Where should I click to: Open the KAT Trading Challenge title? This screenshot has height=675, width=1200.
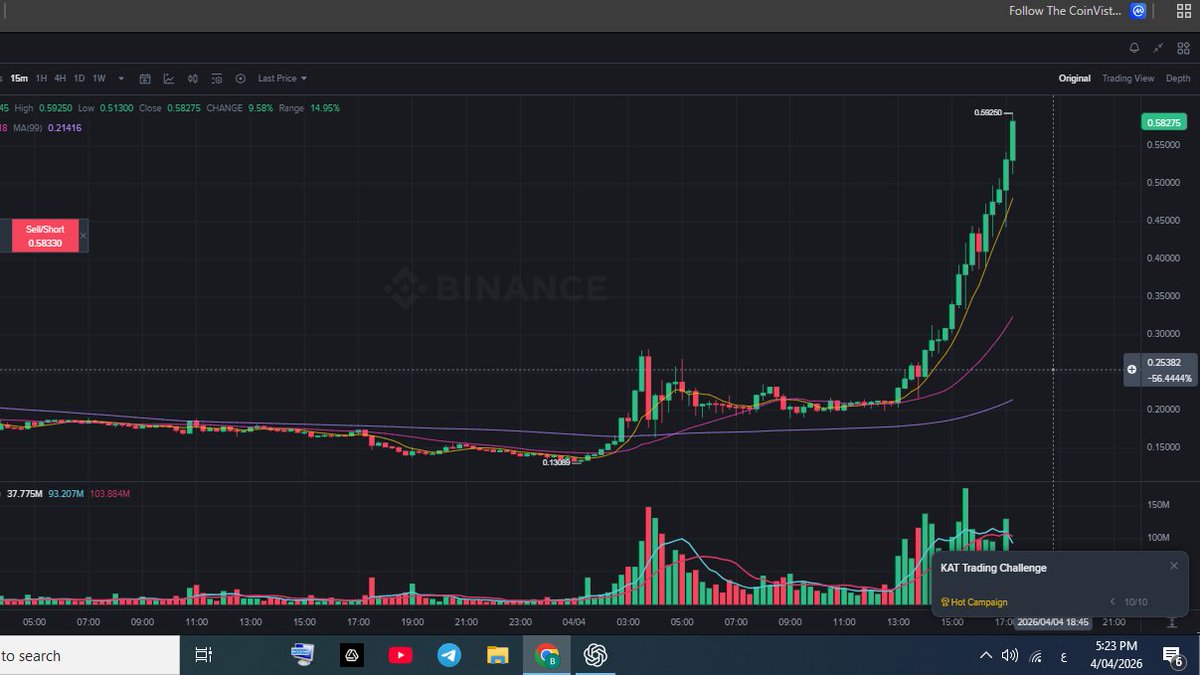point(993,568)
